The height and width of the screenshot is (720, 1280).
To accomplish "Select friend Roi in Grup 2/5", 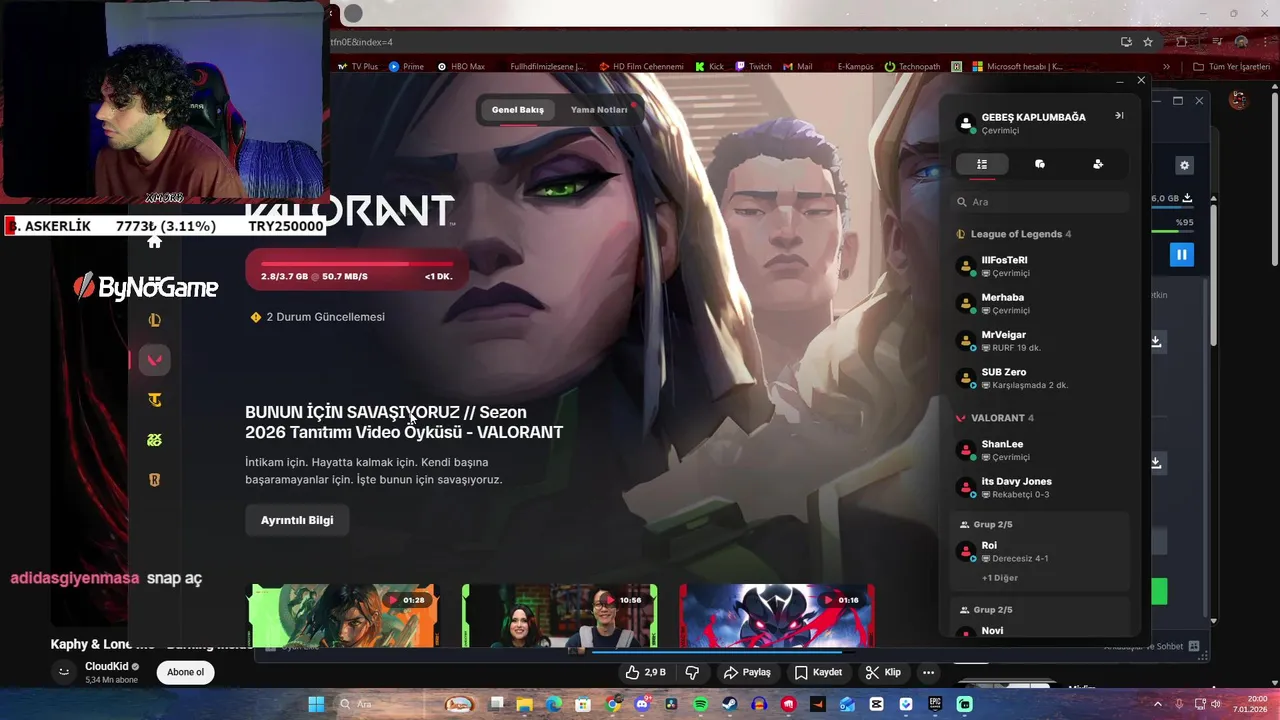I will (x=1040, y=551).
